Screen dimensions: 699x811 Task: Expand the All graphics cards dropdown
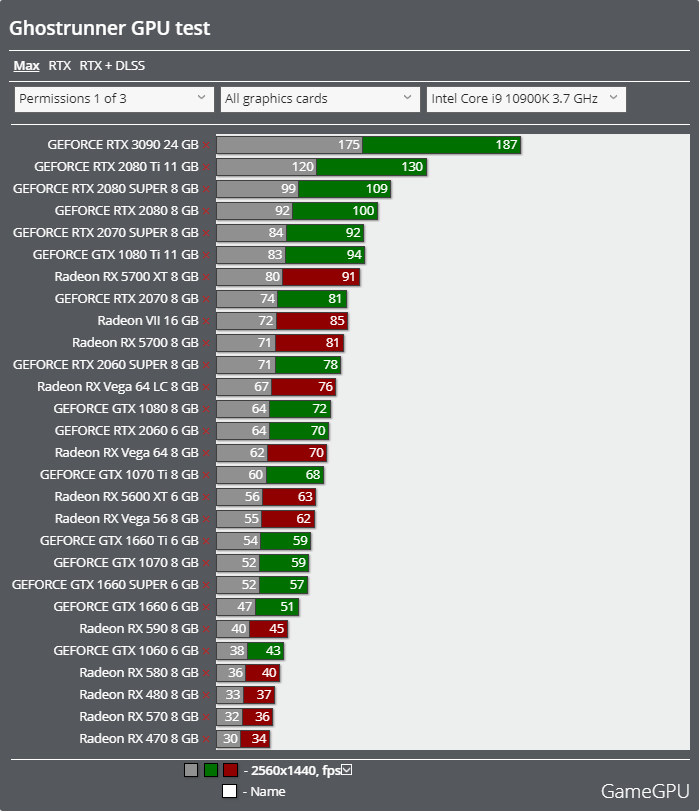[320, 99]
